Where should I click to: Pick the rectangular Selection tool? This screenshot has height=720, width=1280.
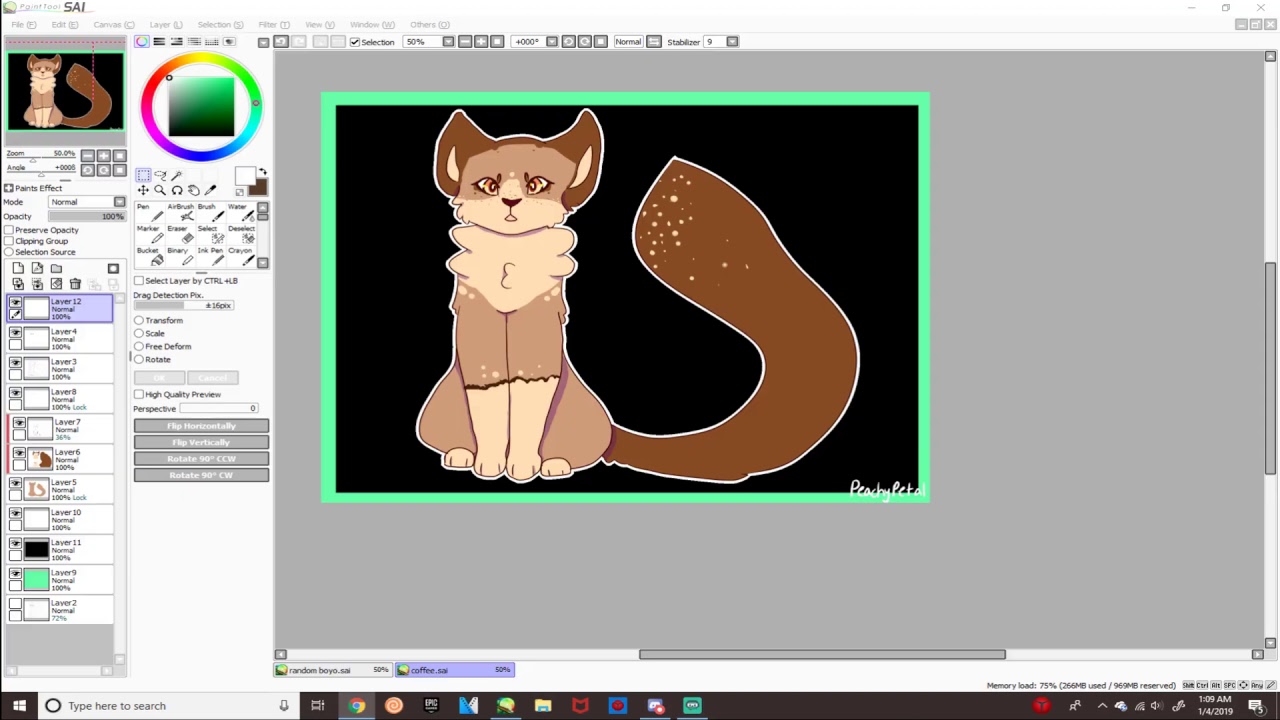click(x=143, y=175)
